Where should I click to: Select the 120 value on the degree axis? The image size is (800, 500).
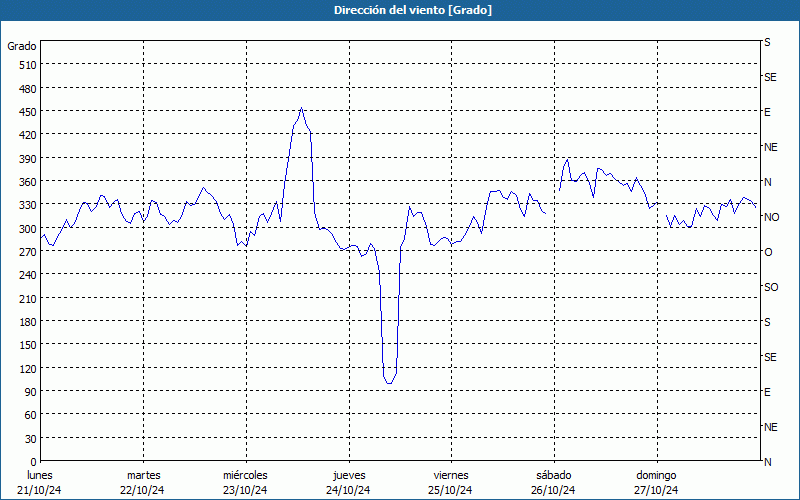28,368
